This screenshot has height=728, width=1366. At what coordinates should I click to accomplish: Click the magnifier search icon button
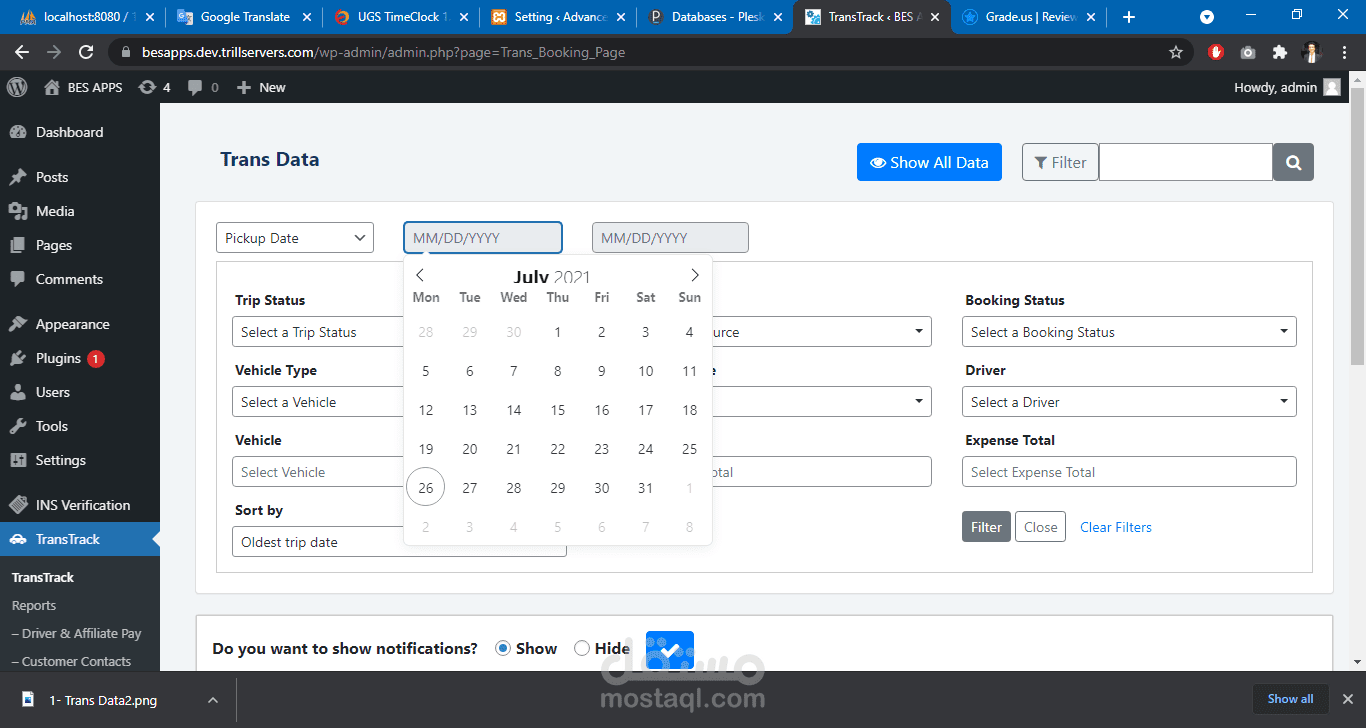point(1293,162)
